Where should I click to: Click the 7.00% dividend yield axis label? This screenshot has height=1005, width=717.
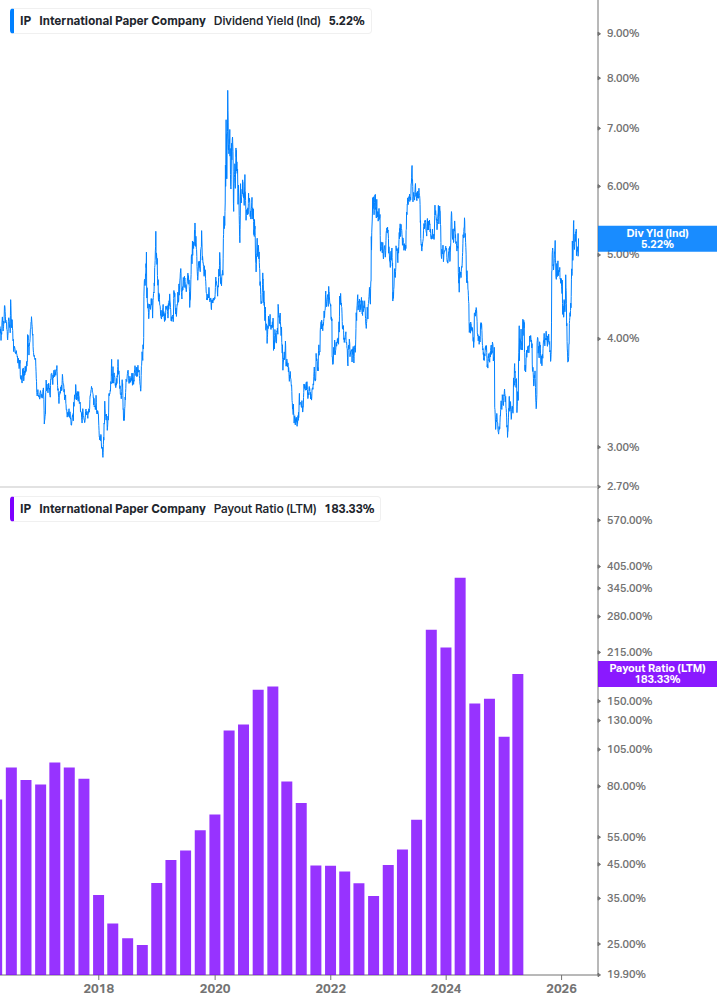coord(623,128)
